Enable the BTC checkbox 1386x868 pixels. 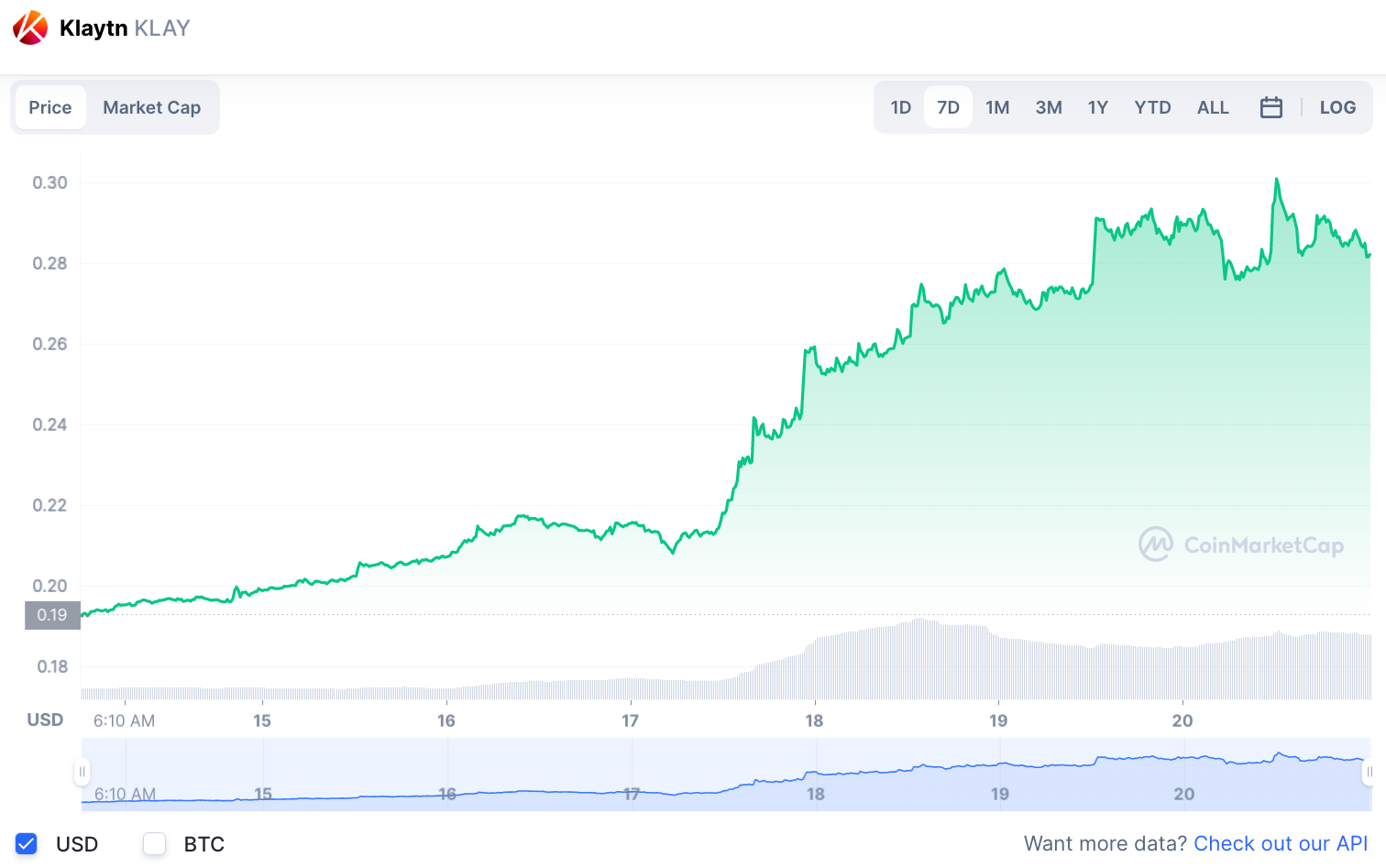pyautogui.click(x=154, y=843)
